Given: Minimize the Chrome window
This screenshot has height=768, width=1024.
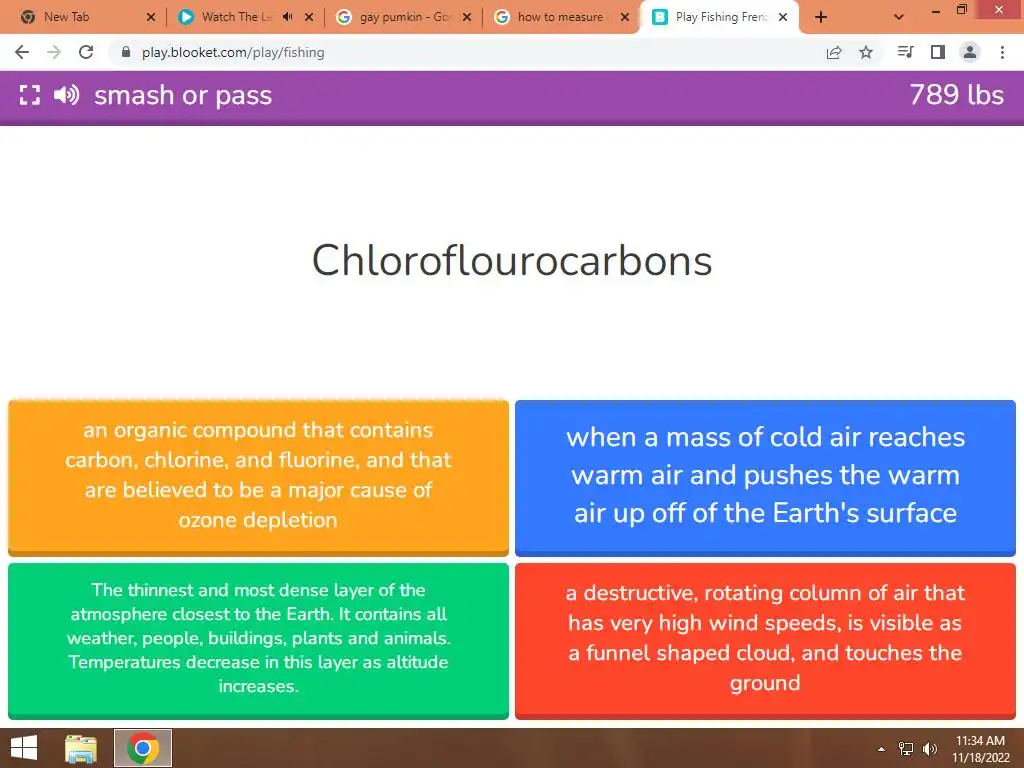Looking at the screenshot, I should pyautogui.click(x=935, y=10).
